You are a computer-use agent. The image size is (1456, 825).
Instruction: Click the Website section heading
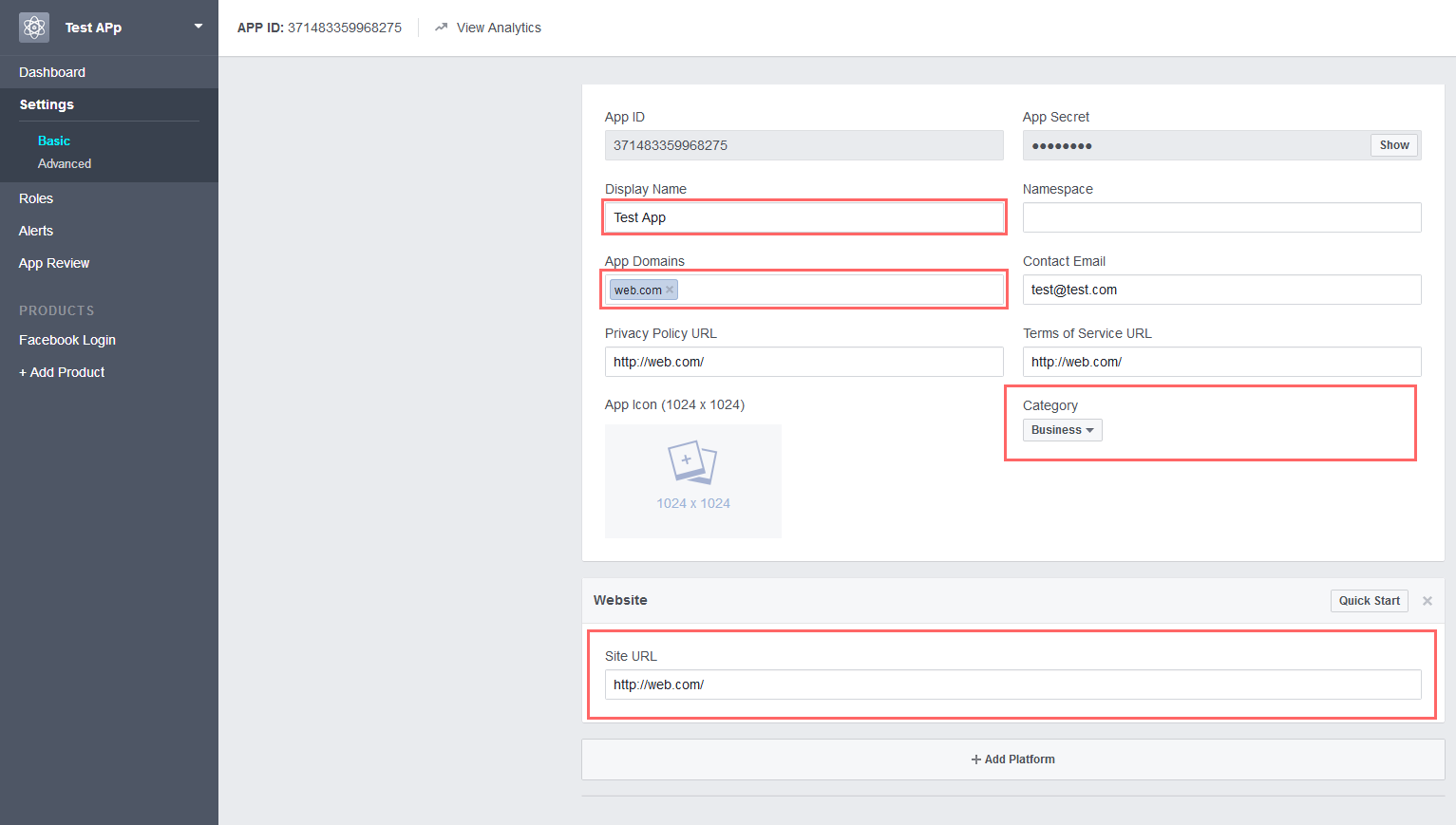(x=620, y=600)
